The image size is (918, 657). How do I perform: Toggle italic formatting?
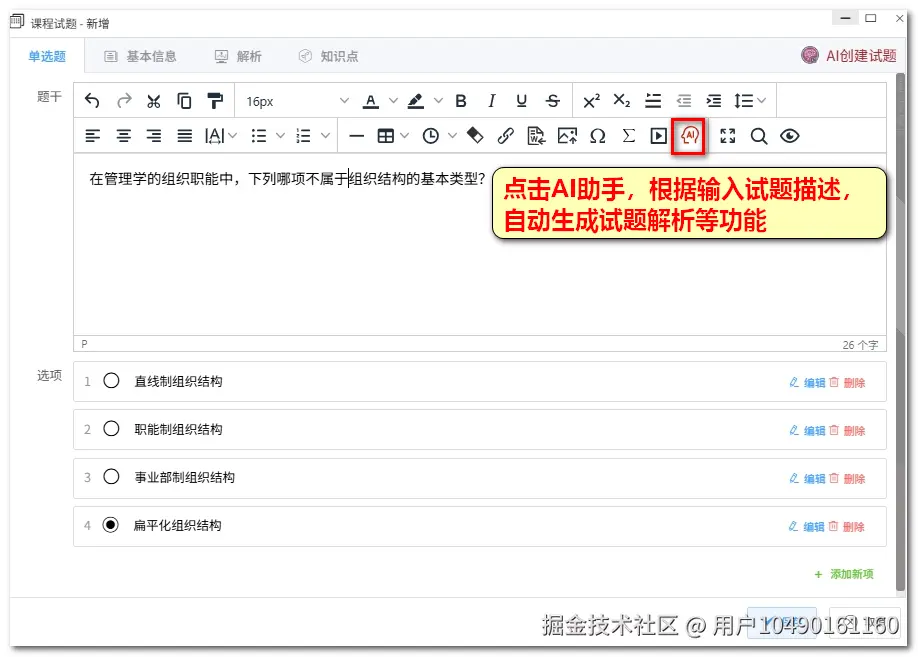pos(491,101)
